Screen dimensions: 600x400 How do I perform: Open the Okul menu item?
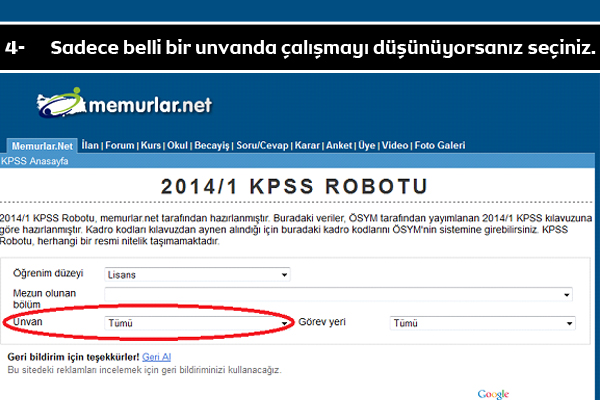click(x=177, y=145)
